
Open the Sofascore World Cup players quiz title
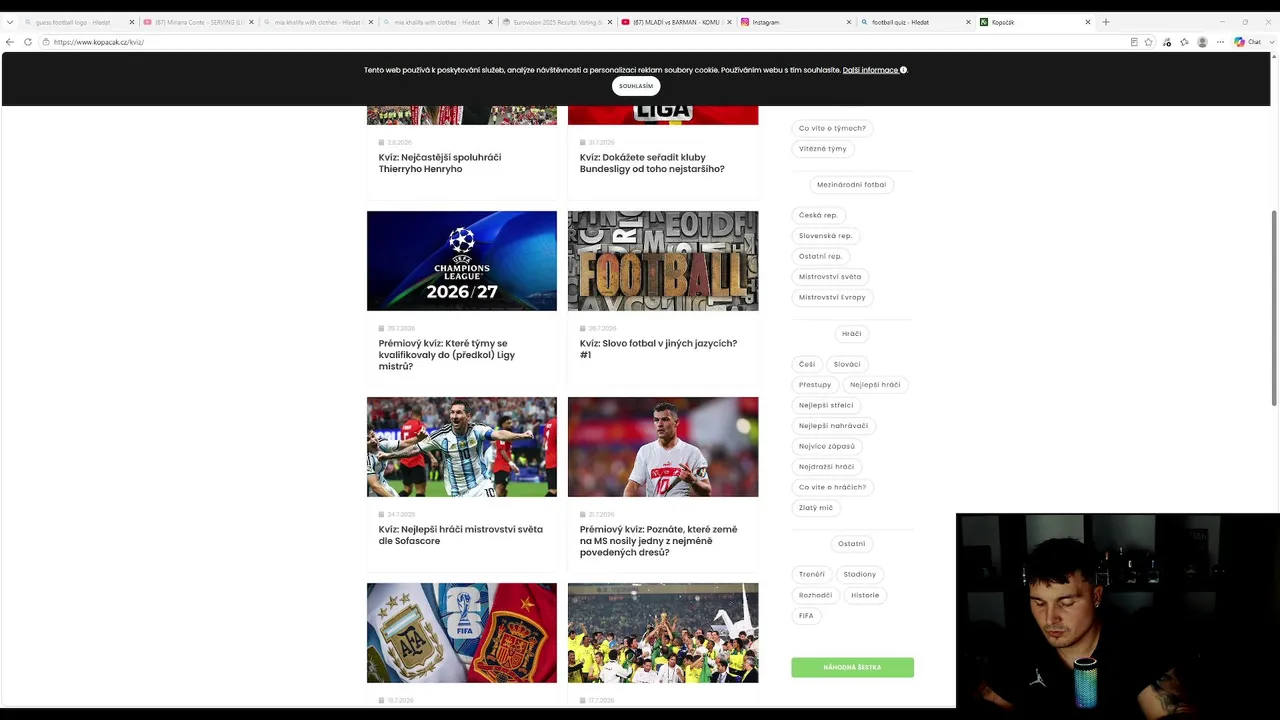461,535
